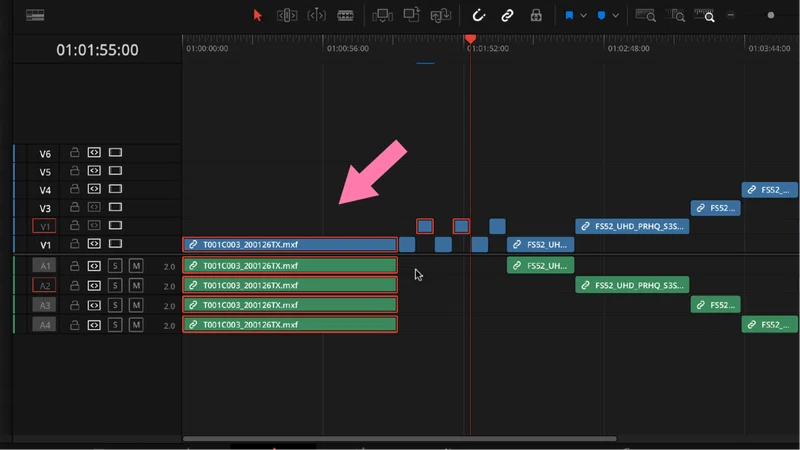Image resolution: width=800 pixels, height=450 pixels.
Task: Click the Custom Zoom icon
Action: [705, 15]
